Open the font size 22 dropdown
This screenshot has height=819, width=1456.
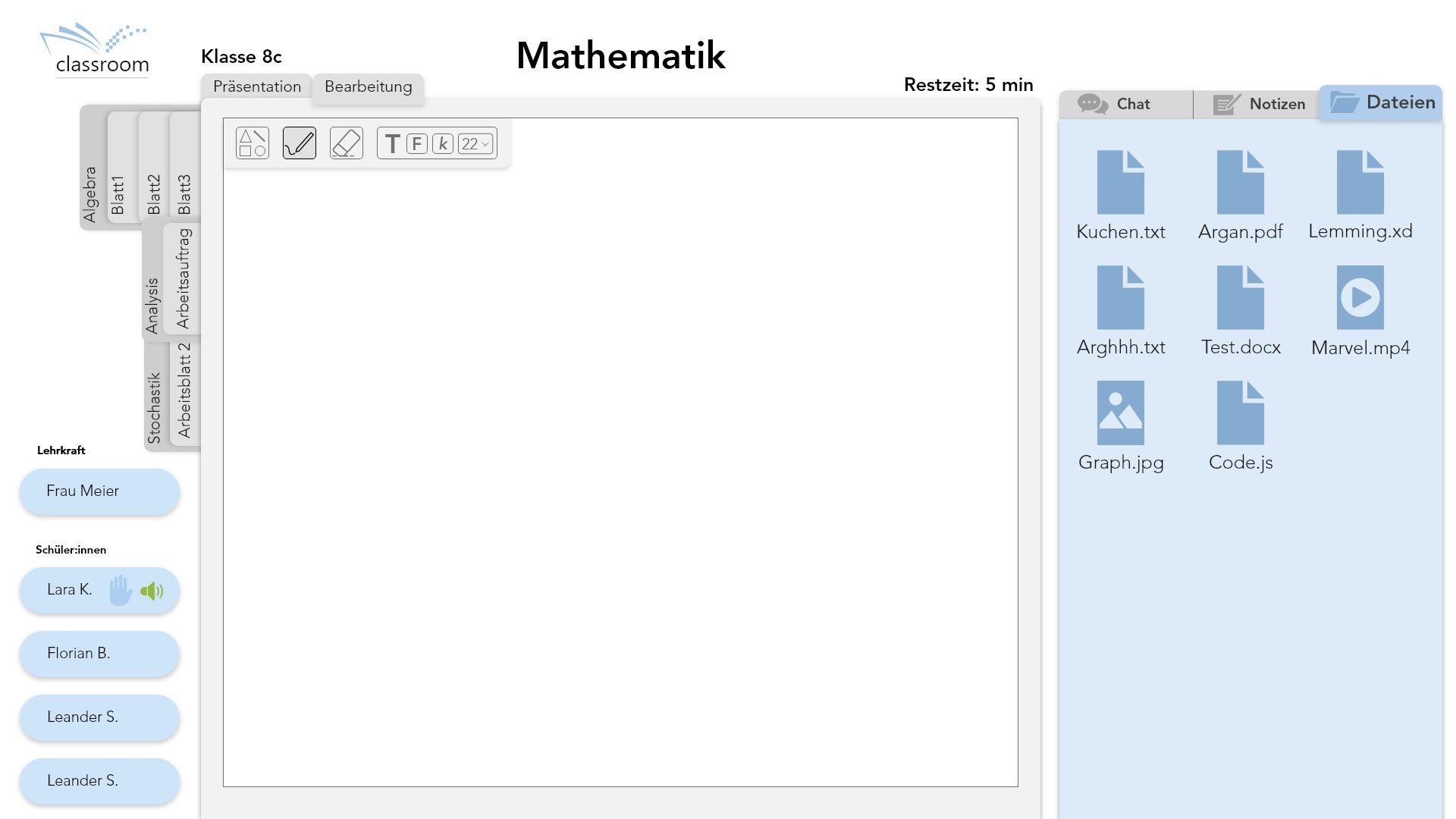tap(476, 144)
